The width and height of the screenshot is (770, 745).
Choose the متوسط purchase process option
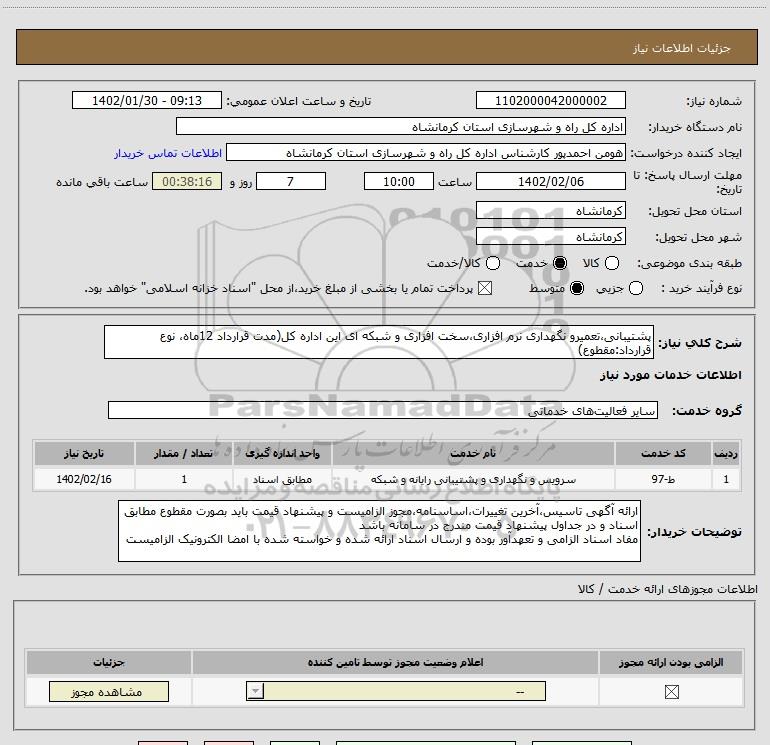coord(577,288)
